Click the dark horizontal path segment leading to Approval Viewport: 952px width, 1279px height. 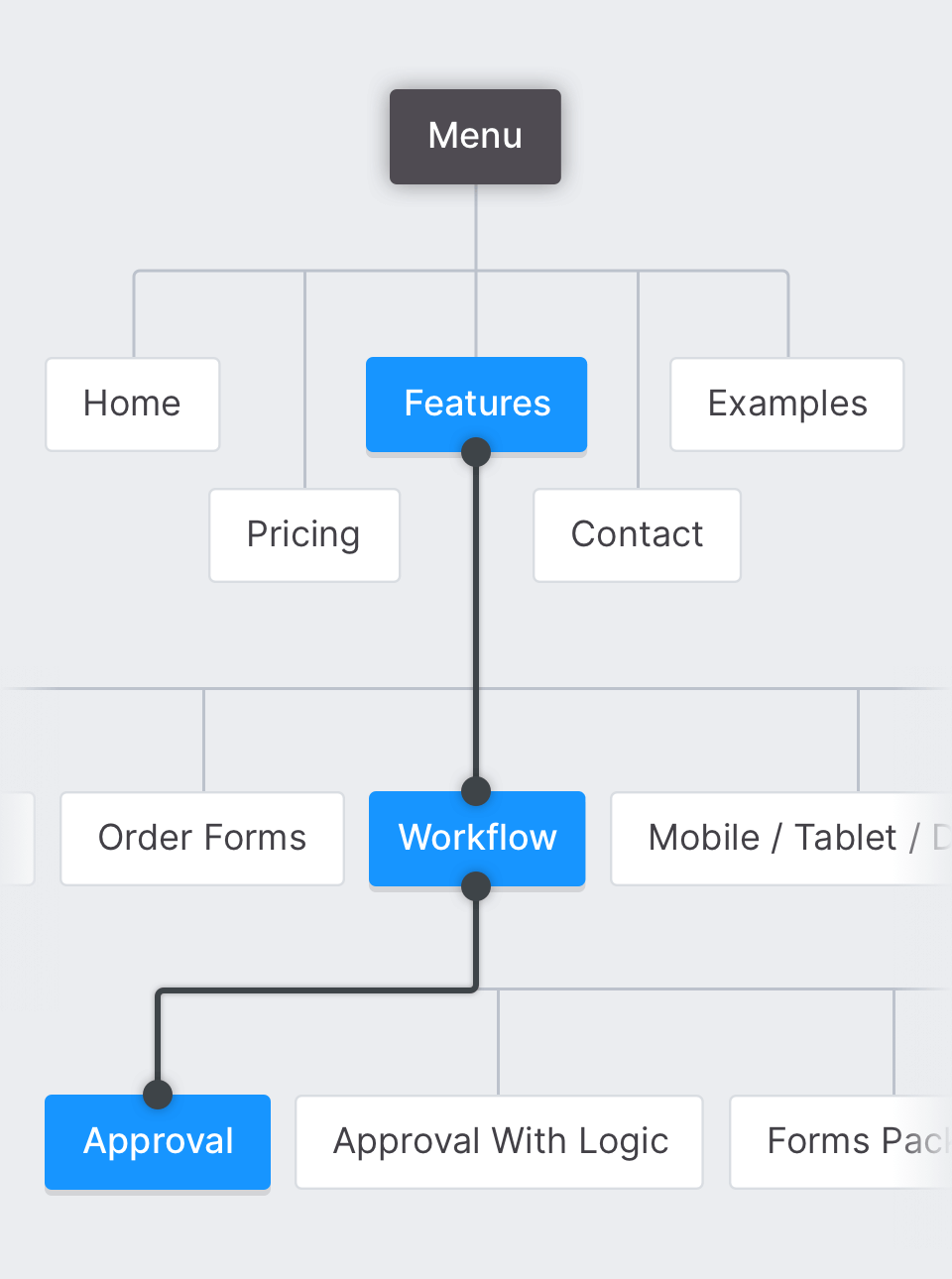pos(317,989)
